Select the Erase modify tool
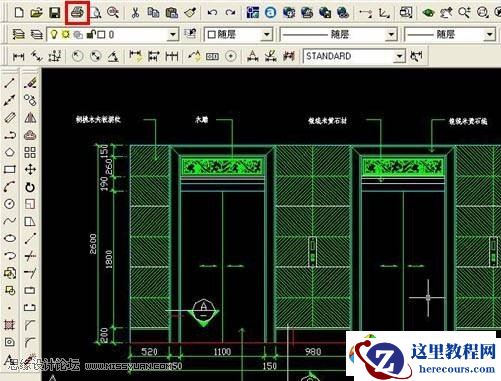501x381 pixels. tap(30, 83)
